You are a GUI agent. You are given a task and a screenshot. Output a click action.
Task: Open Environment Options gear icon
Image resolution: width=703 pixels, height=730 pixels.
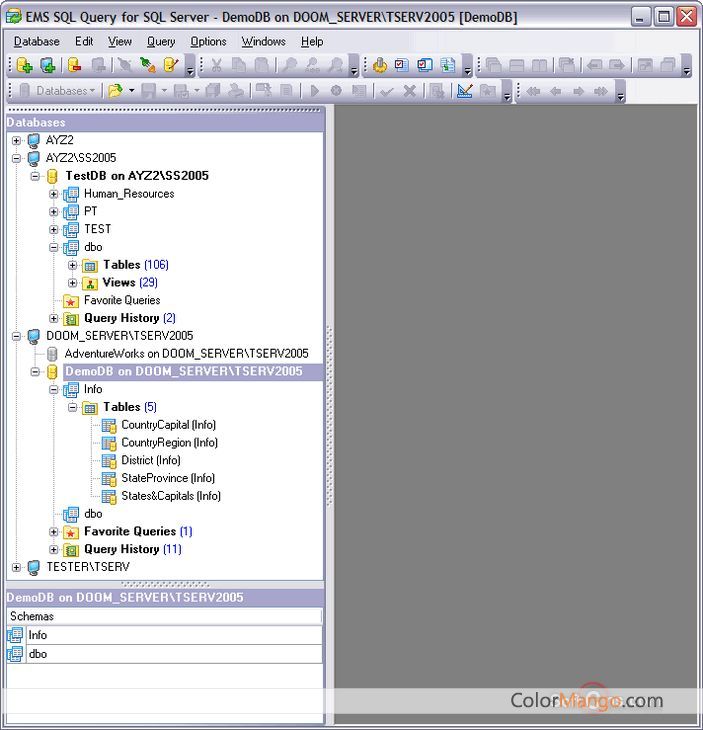pyautogui.click(x=380, y=65)
